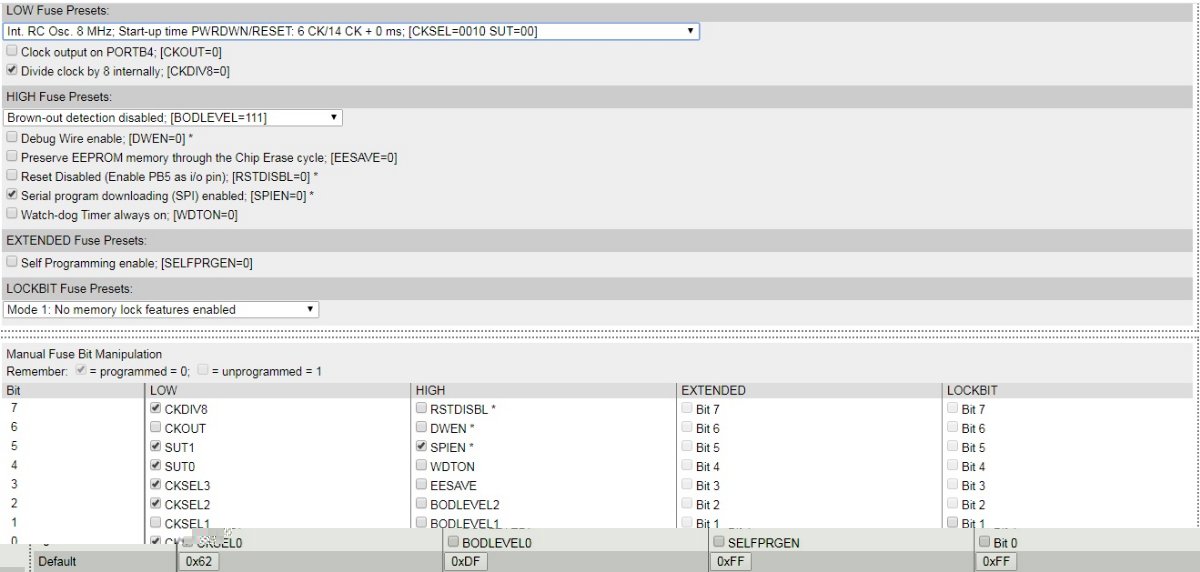Check the WDTON bit in HIGH column
Image resolution: width=1200 pixels, height=572 pixels.
(421, 466)
